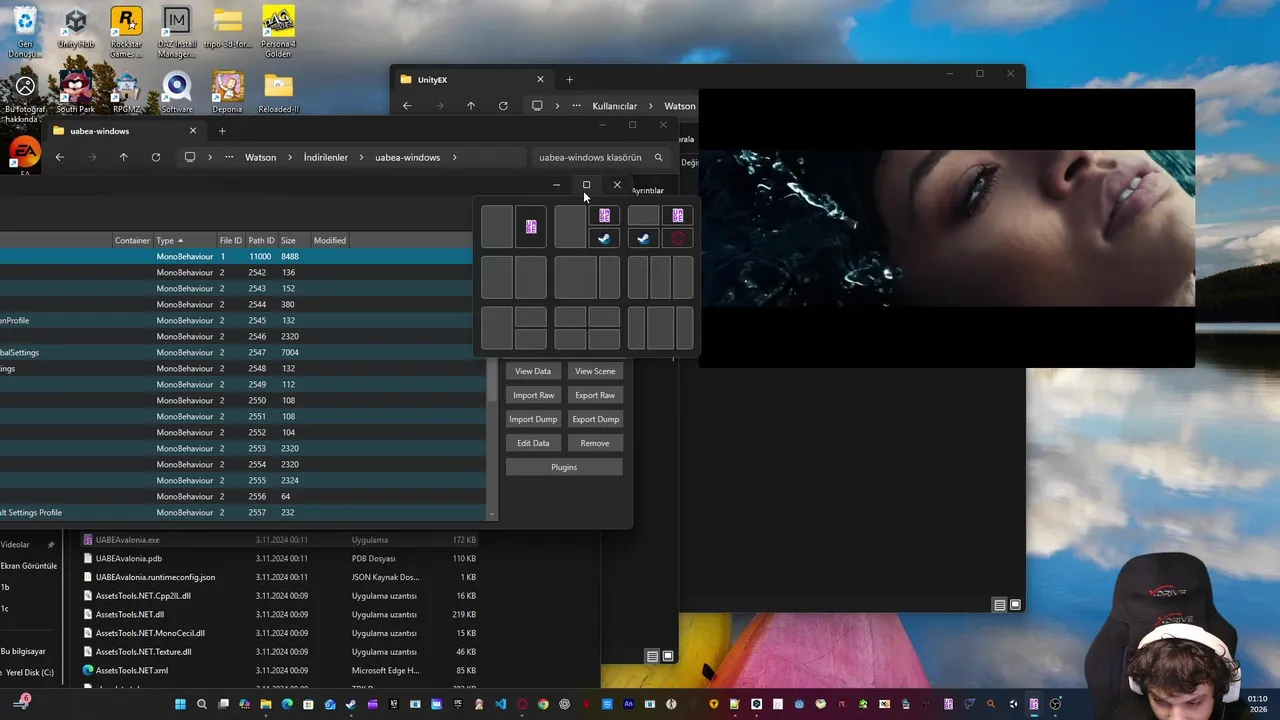
Task: Open Visual Studio Code from taskbar
Action: pos(501,704)
